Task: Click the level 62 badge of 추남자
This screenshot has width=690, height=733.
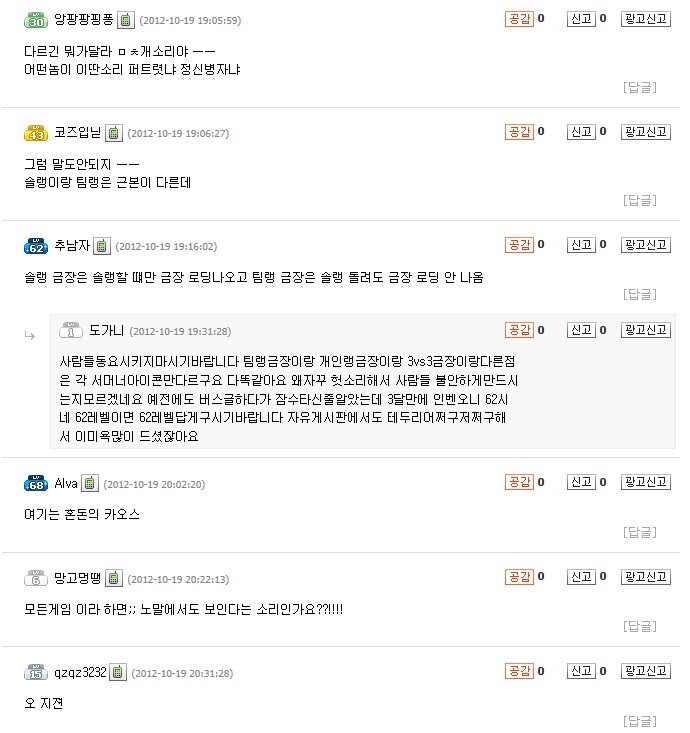Action: 36,246
